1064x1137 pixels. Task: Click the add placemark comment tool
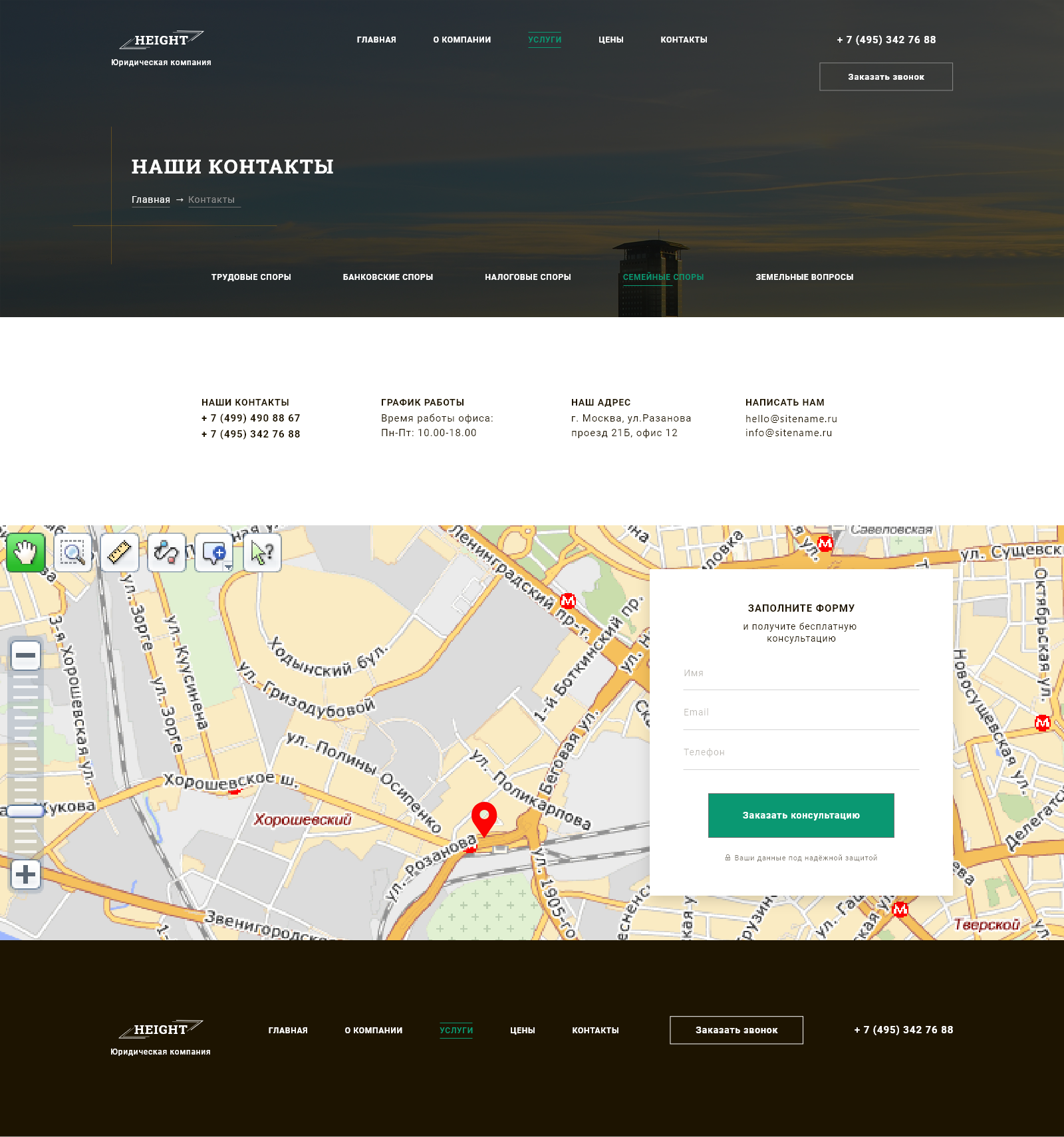pyautogui.click(x=214, y=552)
